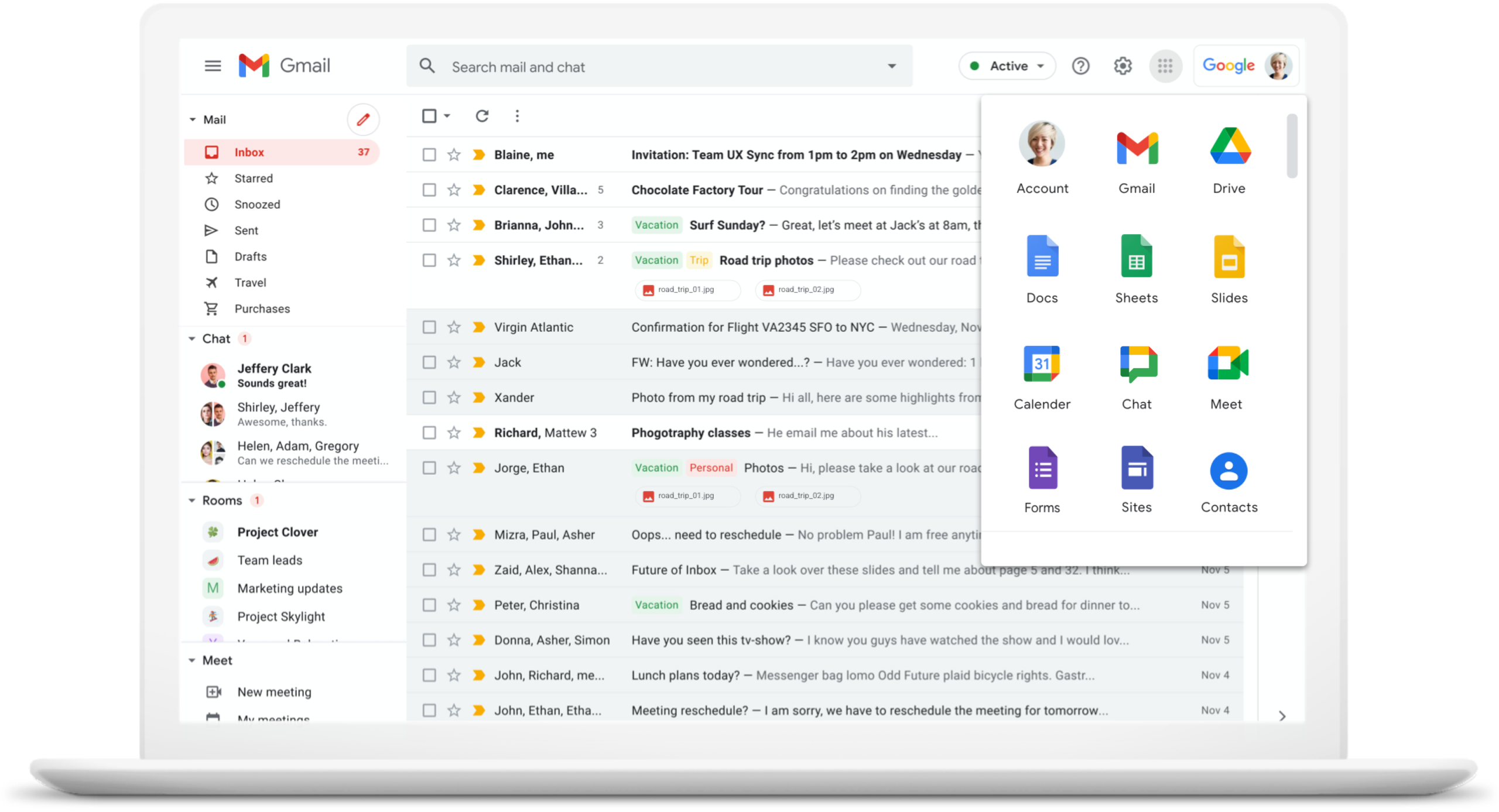Toggle the Google apps grid icon

click(x=1165, y=66)
